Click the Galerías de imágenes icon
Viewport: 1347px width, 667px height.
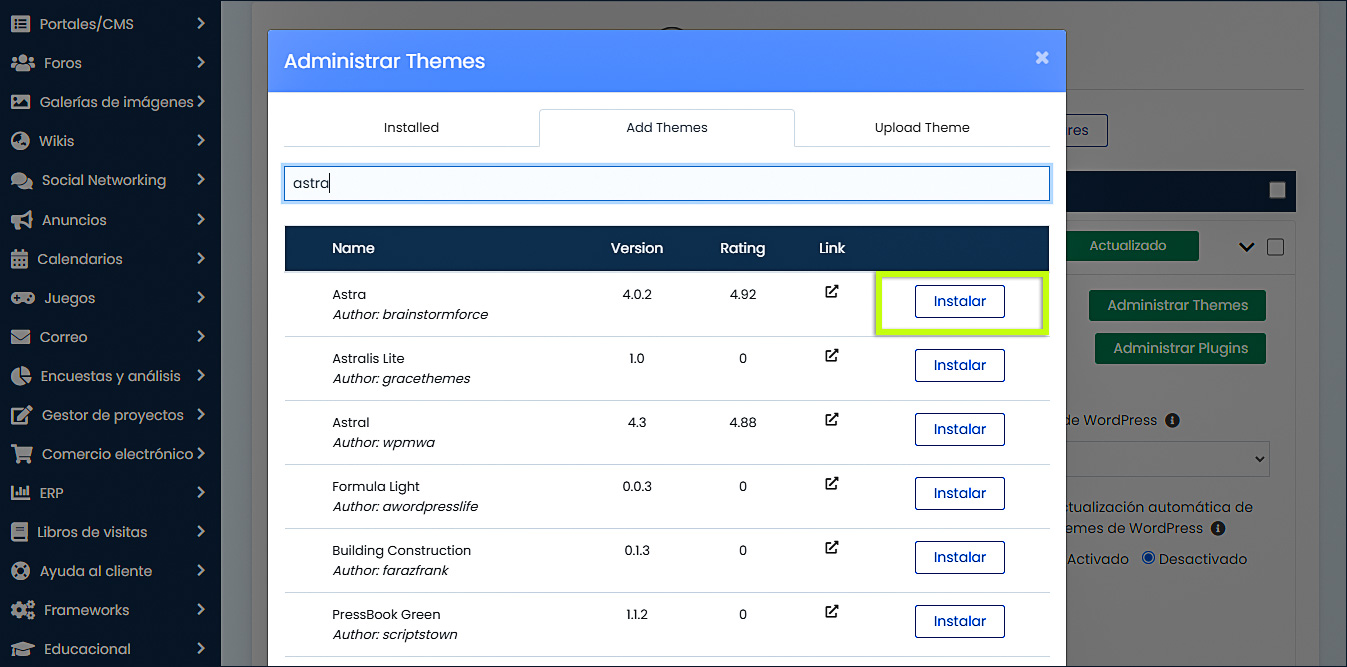pyautogui.click(x=20, y=101)
